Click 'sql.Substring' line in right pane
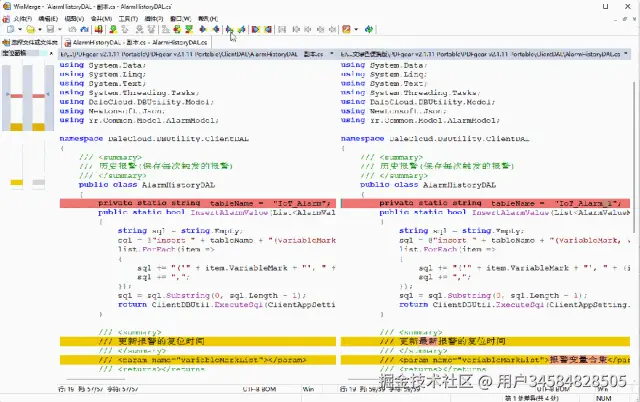The image size is (640, 402). [x=493, y=295]
